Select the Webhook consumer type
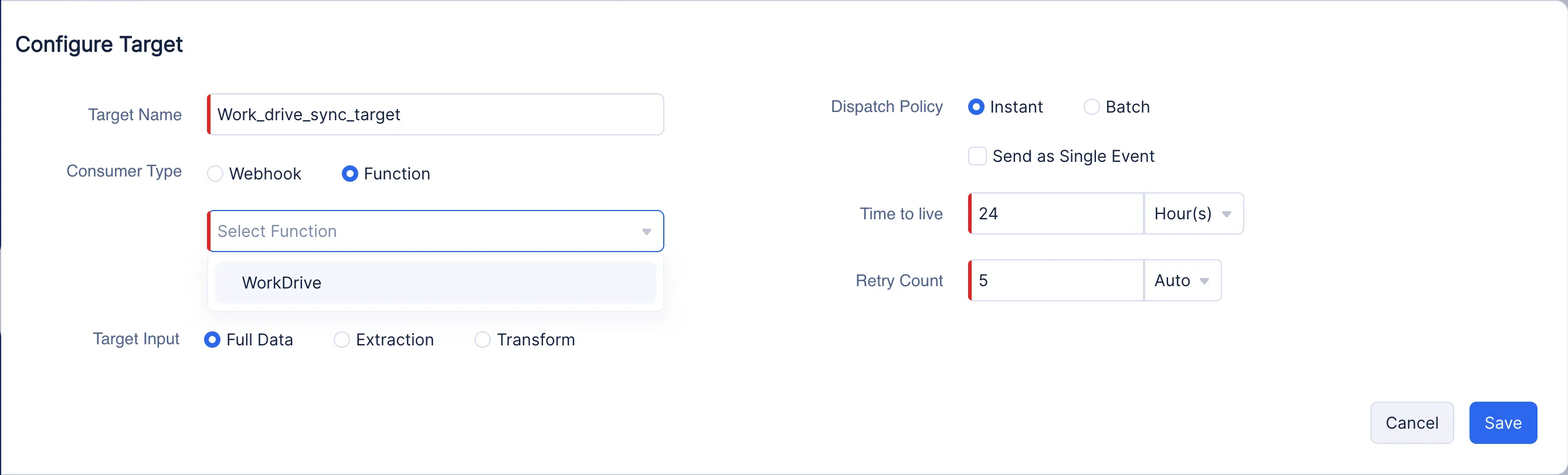Image resolution: width=1568 pixels, height=475 pixels. pos(215,174)
